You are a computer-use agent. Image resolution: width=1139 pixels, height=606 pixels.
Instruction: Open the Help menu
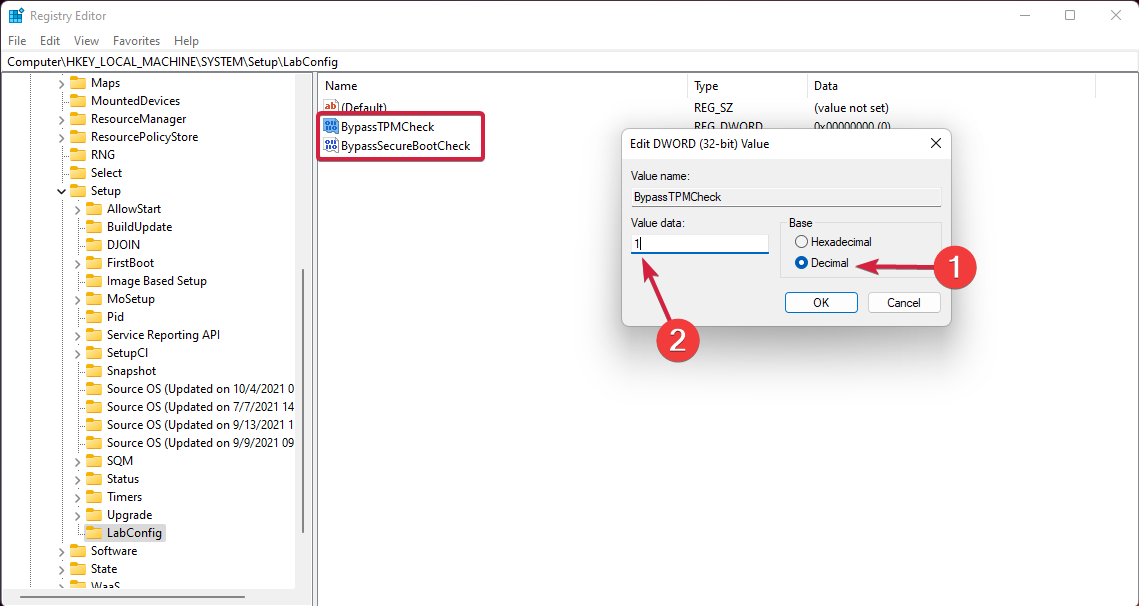186,41
